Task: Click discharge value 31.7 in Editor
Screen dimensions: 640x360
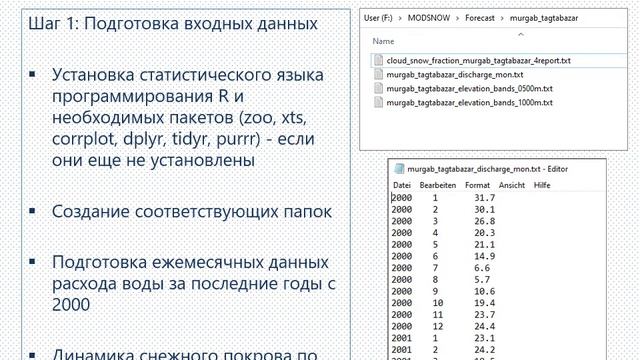Action: pos(484,198)
